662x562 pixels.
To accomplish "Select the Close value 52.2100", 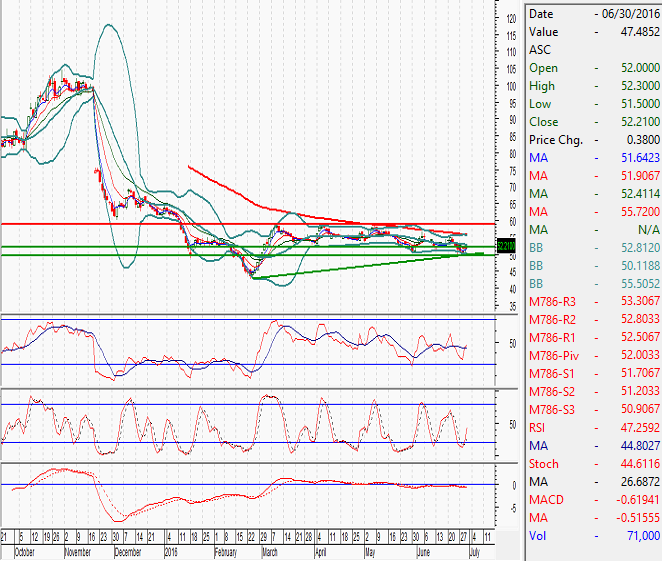I will [630, 122].
